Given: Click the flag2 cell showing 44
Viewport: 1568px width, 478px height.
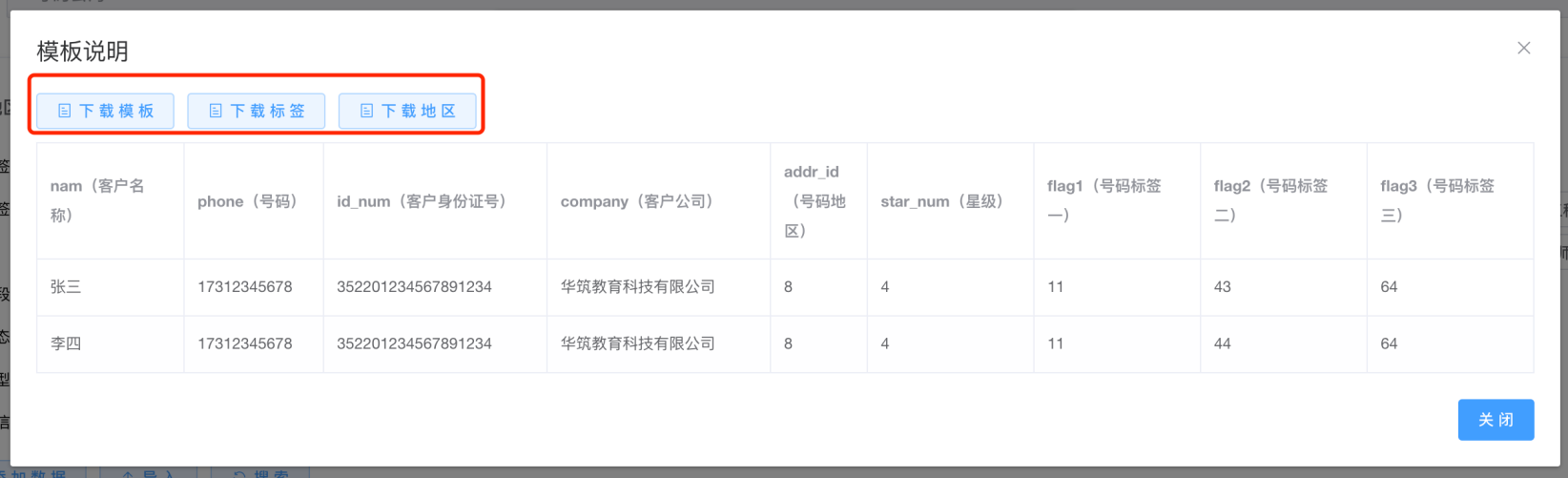Looking at the screenshot, I should [1223, 343].
